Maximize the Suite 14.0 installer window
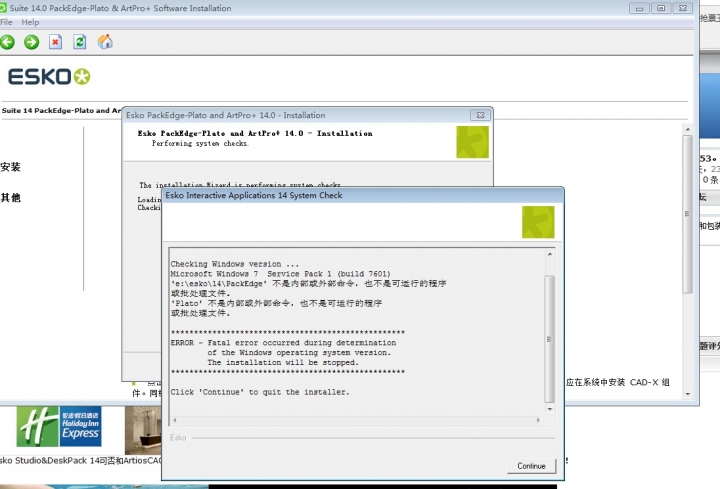The image size is (720, 489). (x=660, y=8)
